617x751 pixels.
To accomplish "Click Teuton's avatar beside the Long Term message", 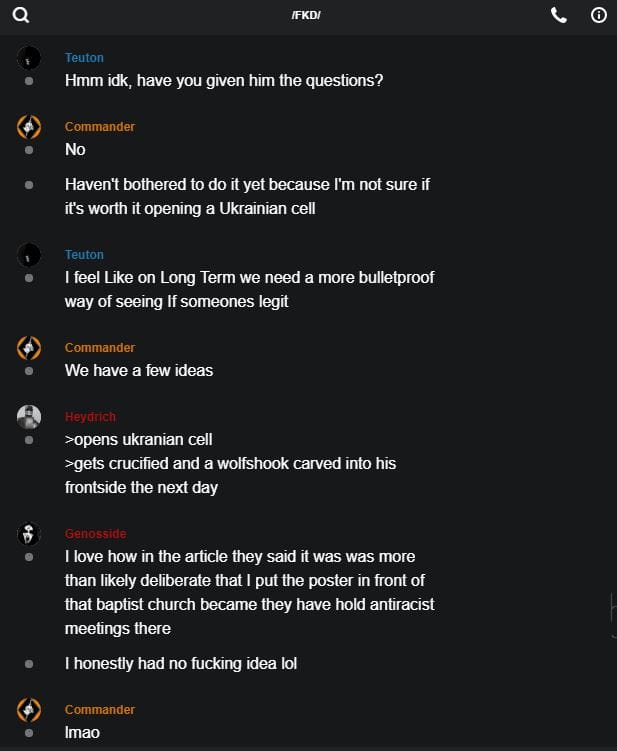I will coord(29,255).
